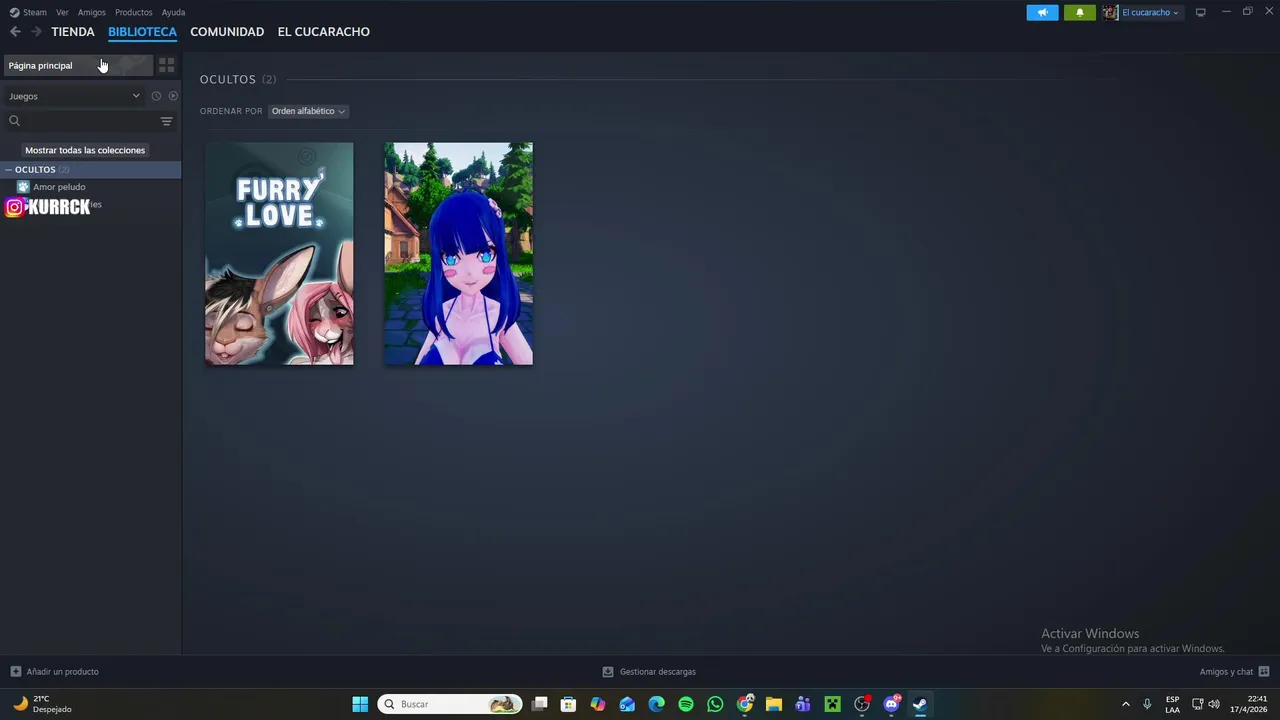Click Añadir un producto
Image resolution: width=1280 pixels, height=720 pixels.
[54, 672]
